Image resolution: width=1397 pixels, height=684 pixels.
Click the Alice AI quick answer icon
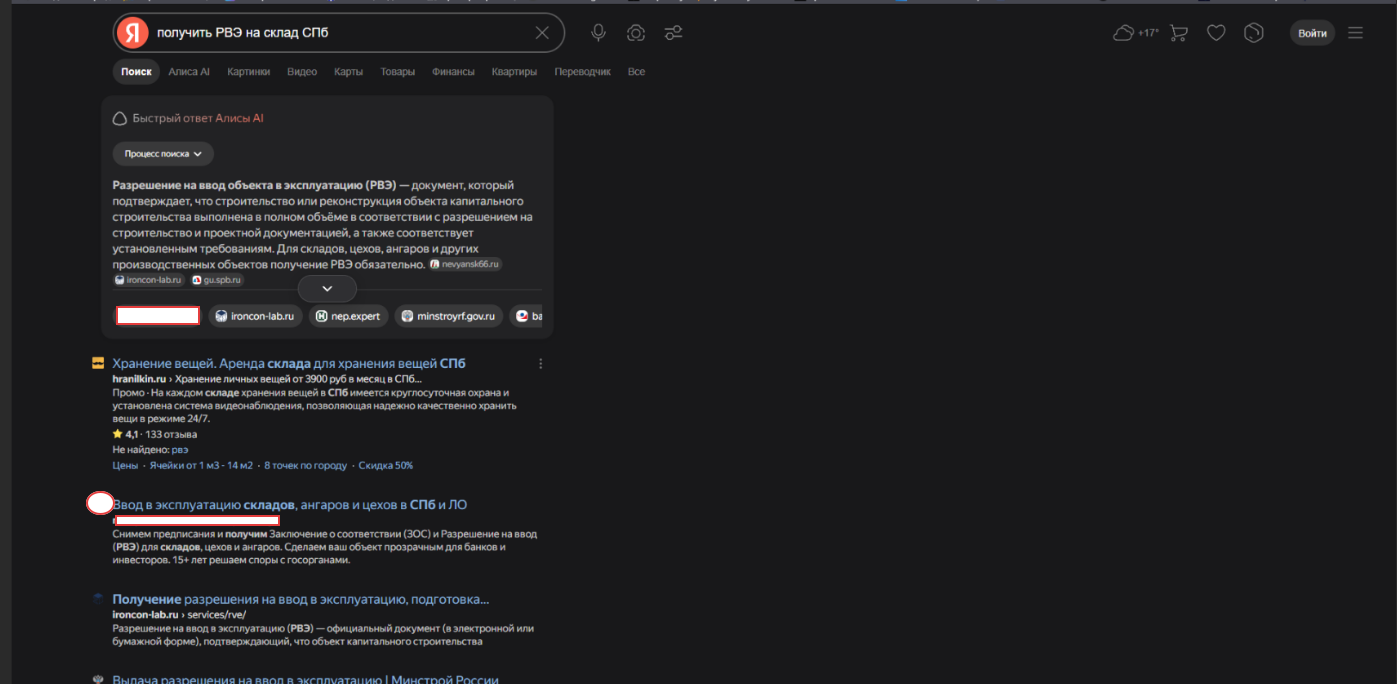[120, 118]
